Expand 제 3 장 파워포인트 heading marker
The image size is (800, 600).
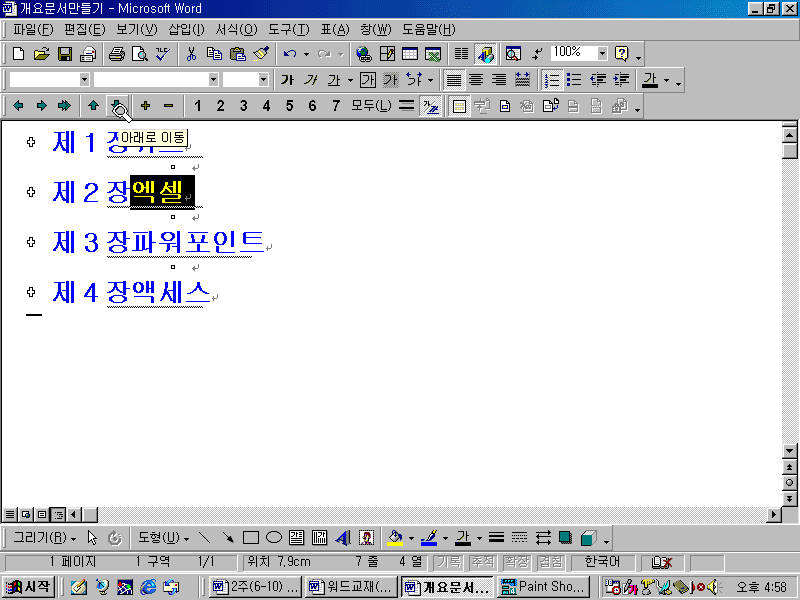[x=31, y=242]
